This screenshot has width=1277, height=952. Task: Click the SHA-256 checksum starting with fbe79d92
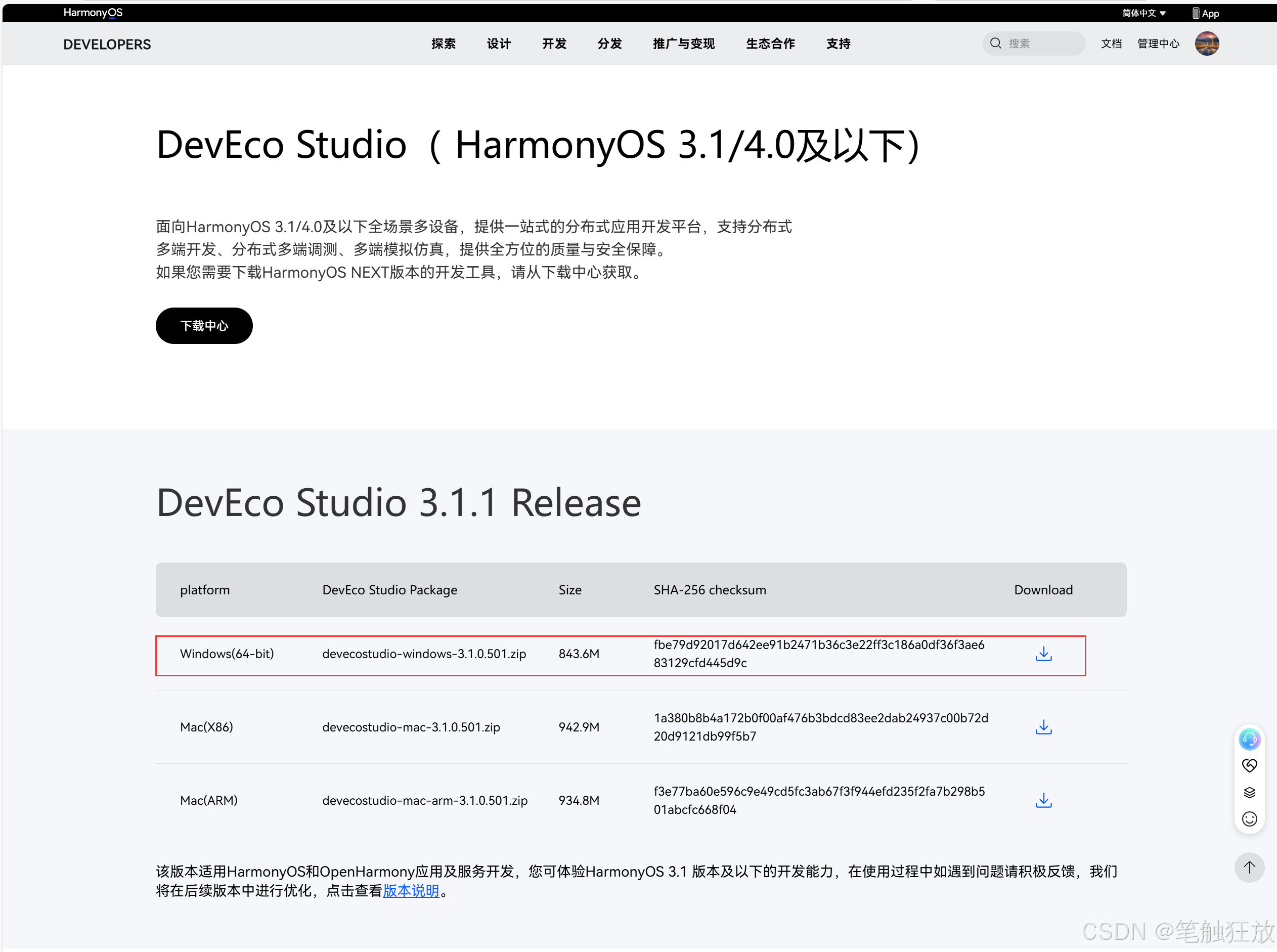click(819, 654)
